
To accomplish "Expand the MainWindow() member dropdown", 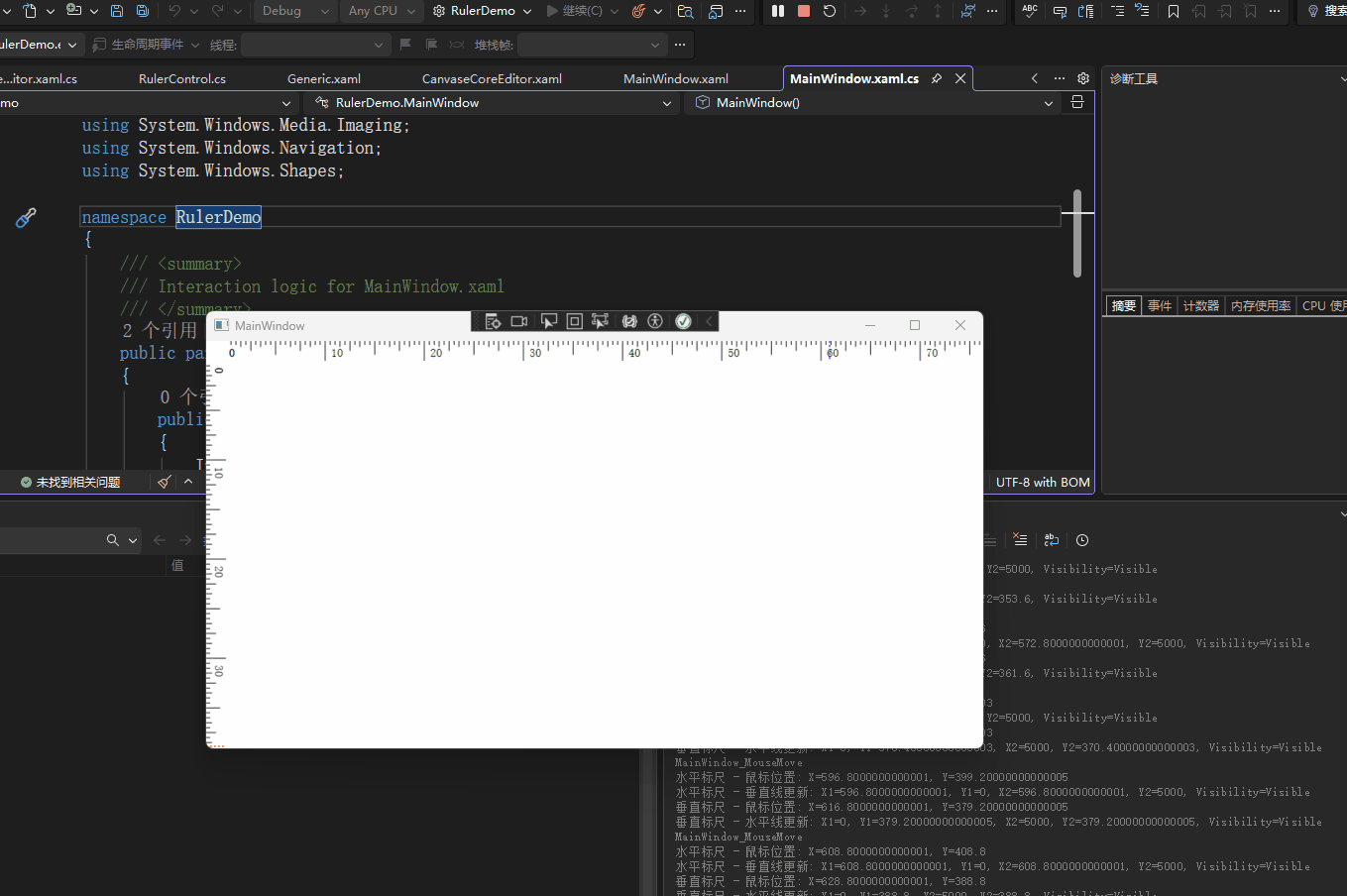I will [1049, 103].
